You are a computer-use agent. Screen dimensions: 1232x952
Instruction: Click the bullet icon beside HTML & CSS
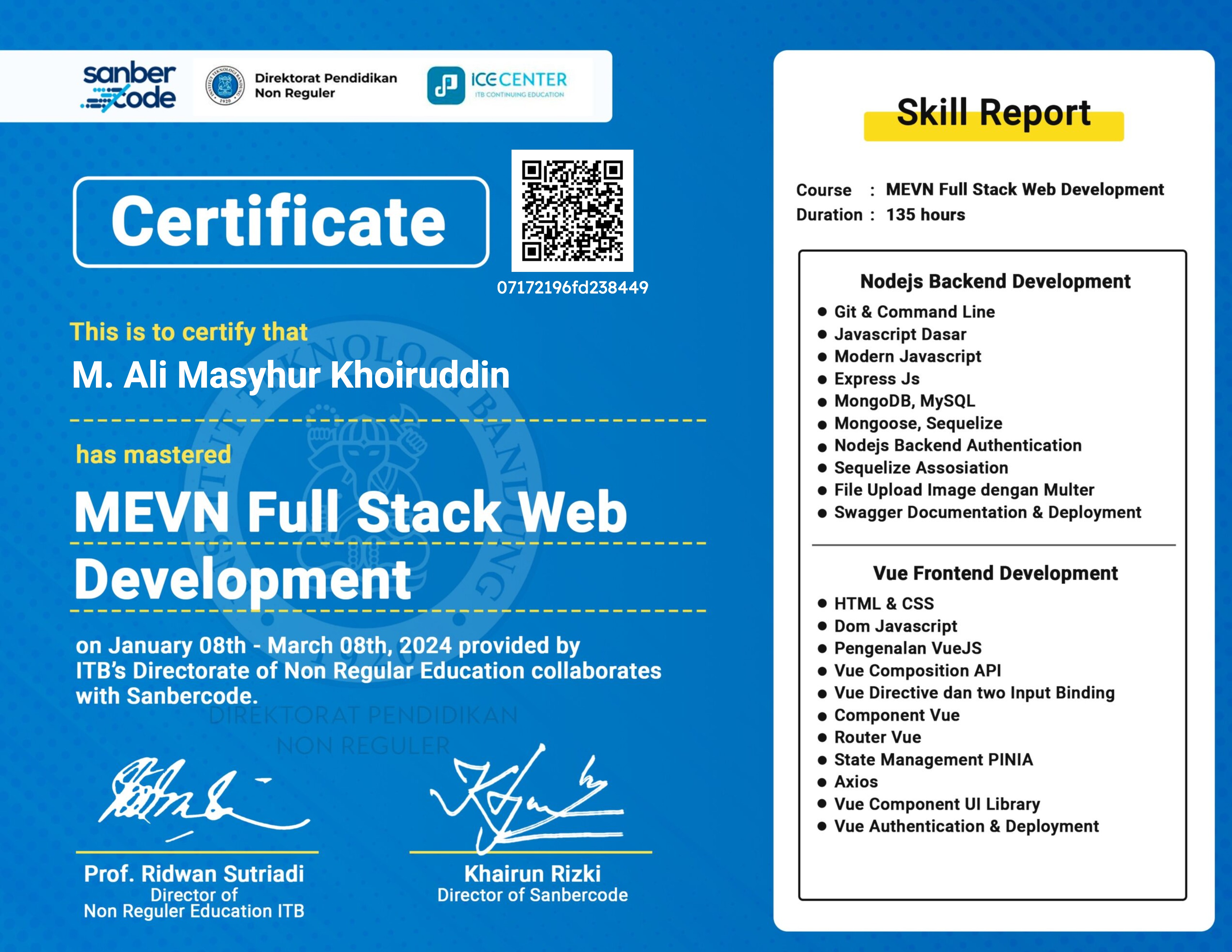(x=822, y=603)
